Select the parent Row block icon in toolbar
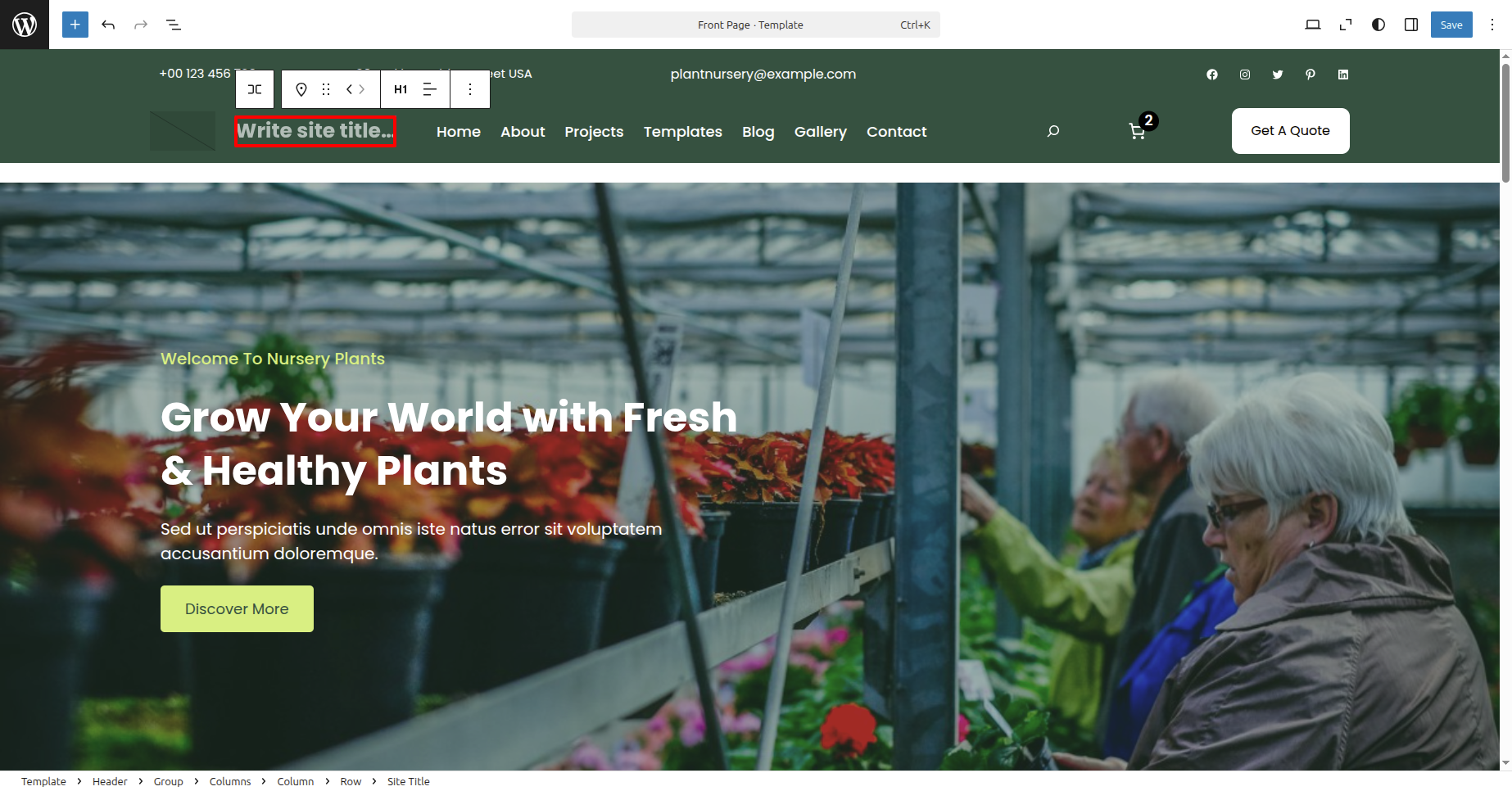Viewport: 1512px width, 791px height. (x=255, y=89)
